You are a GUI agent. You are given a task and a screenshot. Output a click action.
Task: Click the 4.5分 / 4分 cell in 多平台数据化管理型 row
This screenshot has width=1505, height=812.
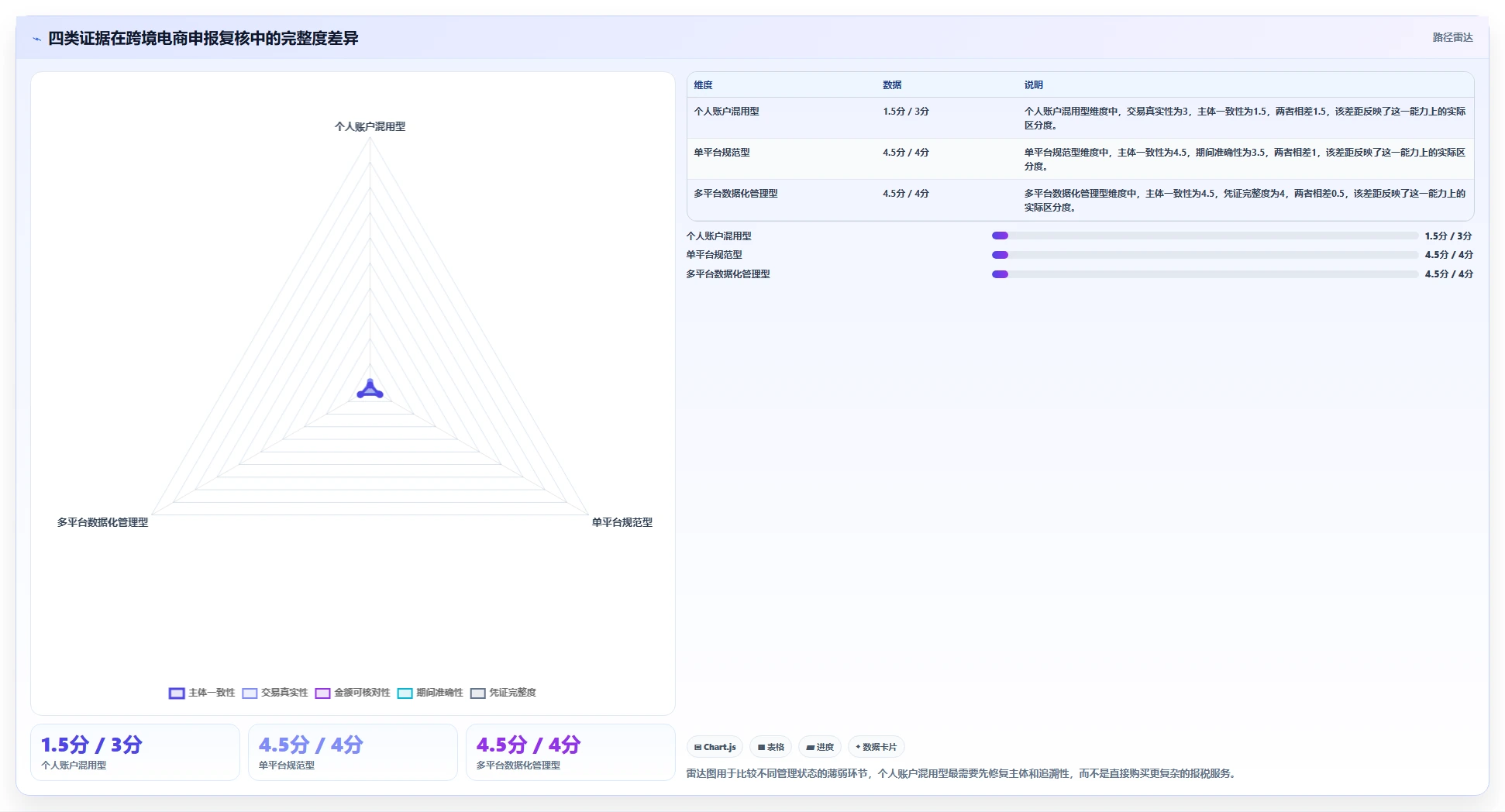pyautogui.click(x=905, y=194)
